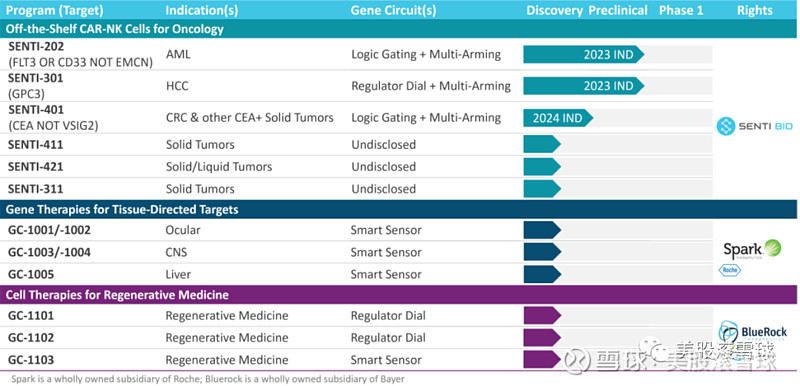Click the Program (Target) column header
This screenshot has height=386, width=800.
[55, 10]
